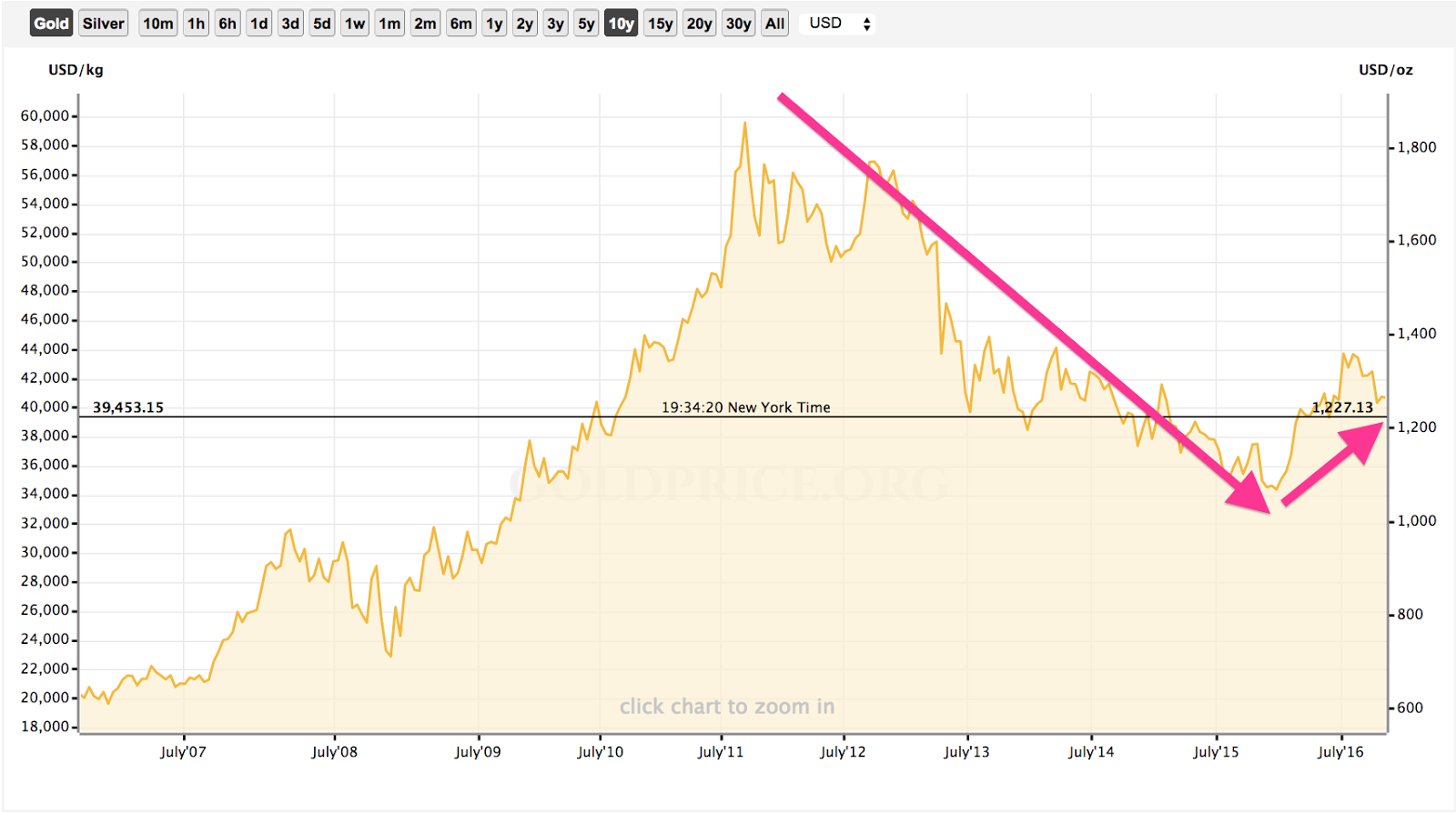1456x814 pixels.
Task: Click the 1,227.13 price label
Action: coord(1342,407)
